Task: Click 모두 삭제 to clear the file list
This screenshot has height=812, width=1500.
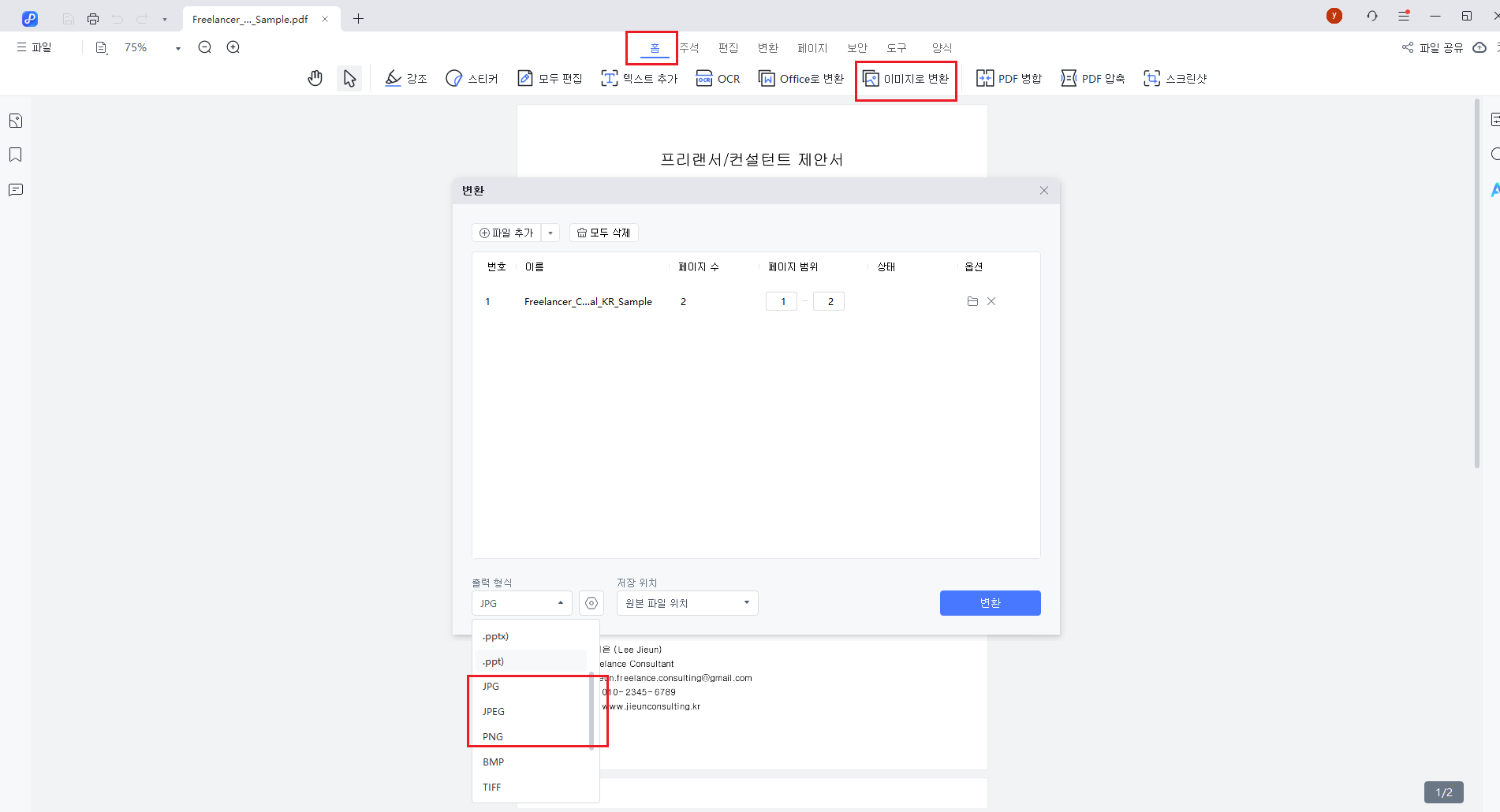Action: [x=603, y=232]
